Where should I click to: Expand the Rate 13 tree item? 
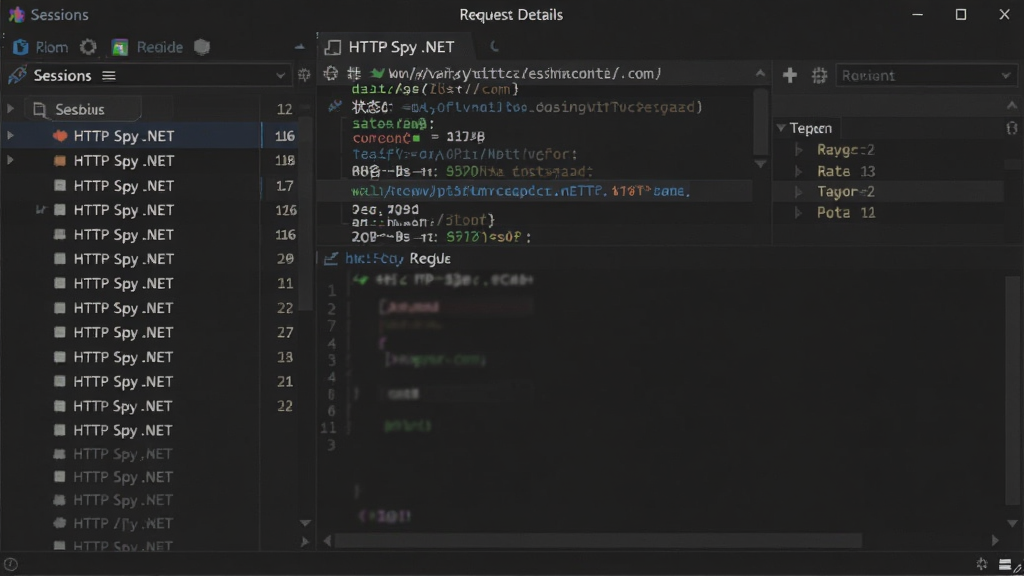click(x=798, y=171)
